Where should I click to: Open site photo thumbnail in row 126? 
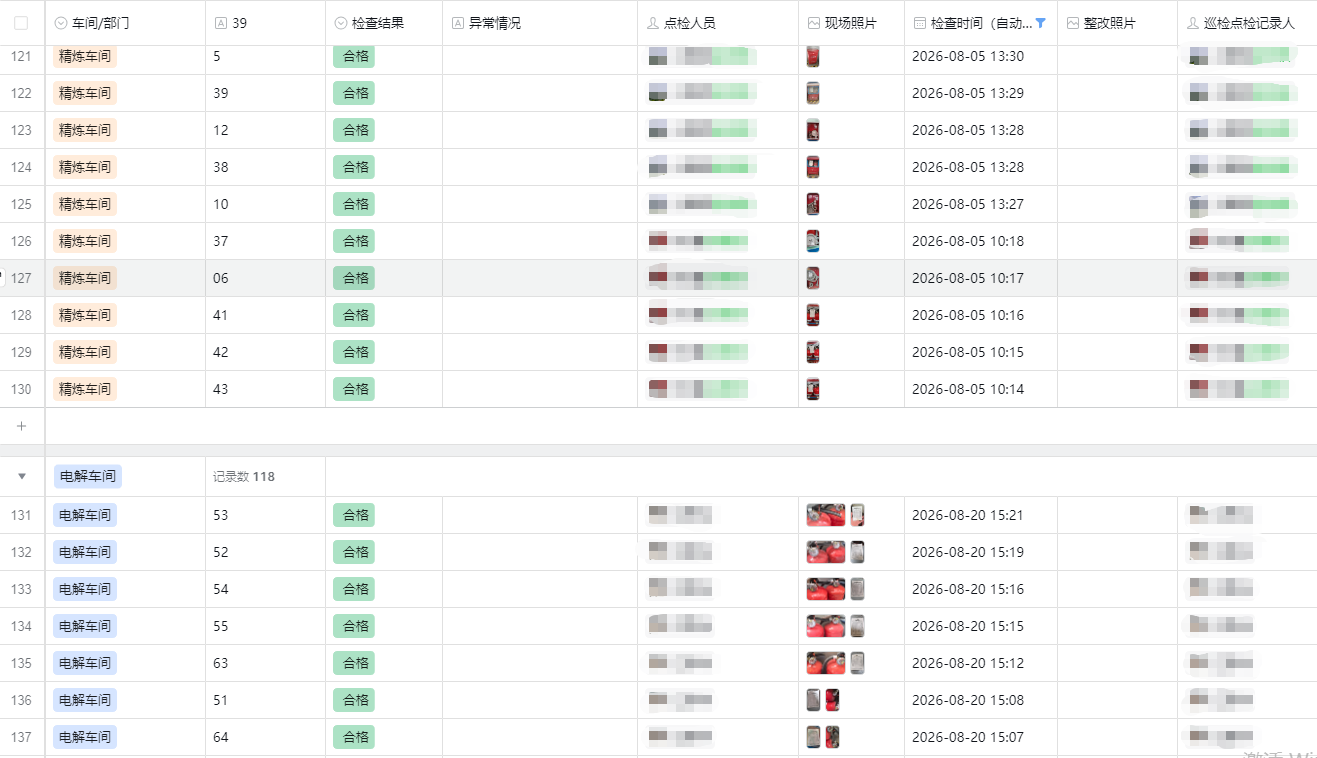813,241
